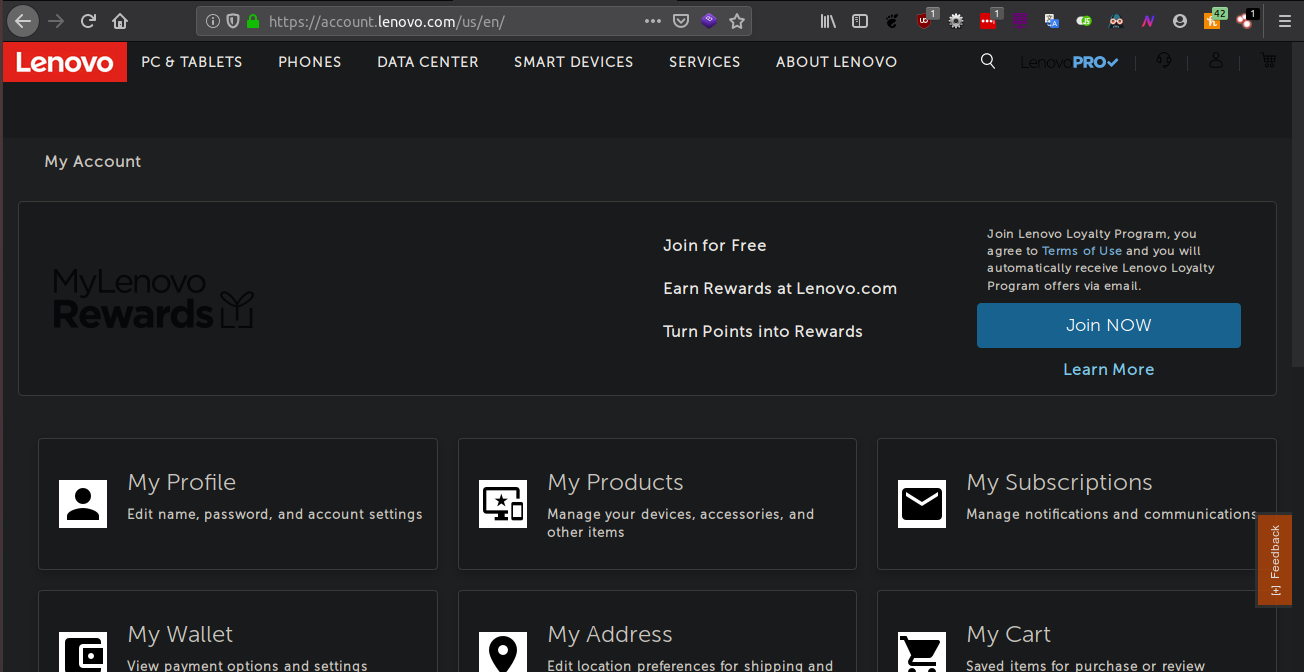Click the My Address map pin icon
This screenshot has height=672, width=1304.
coord(503,652)
